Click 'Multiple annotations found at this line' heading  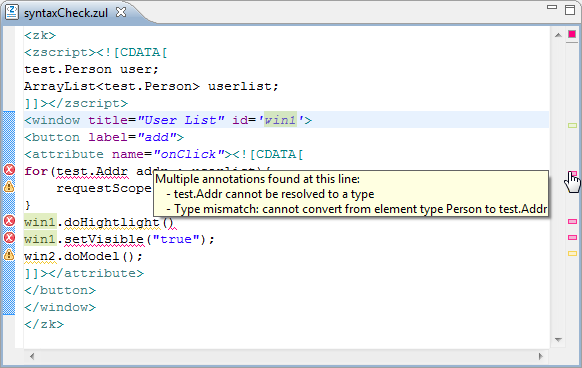point(258,179)
